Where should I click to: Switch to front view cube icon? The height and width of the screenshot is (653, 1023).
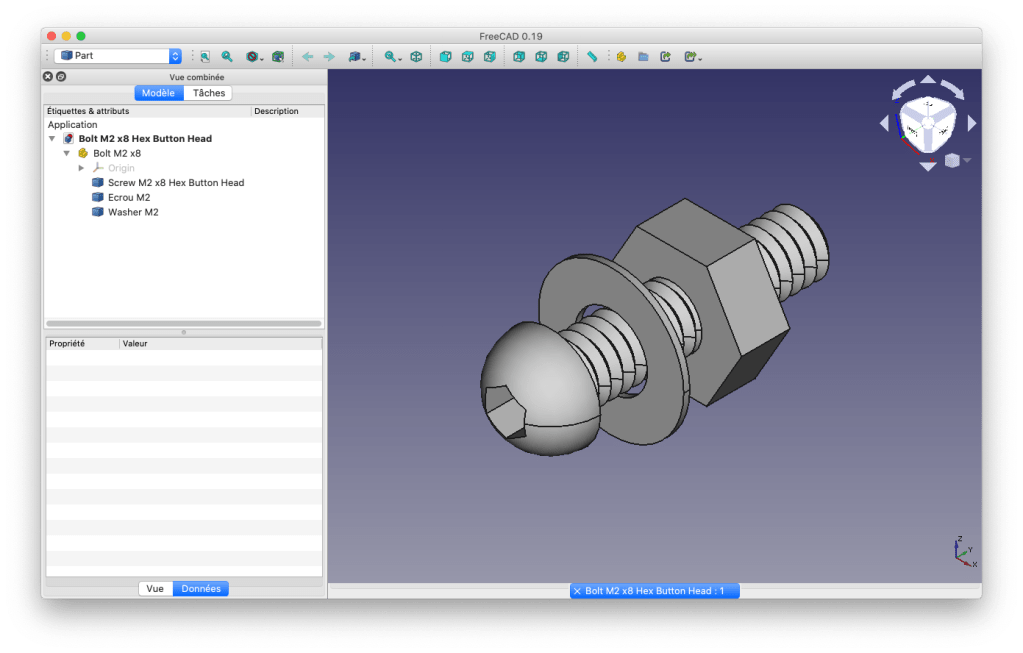[445, 57]
